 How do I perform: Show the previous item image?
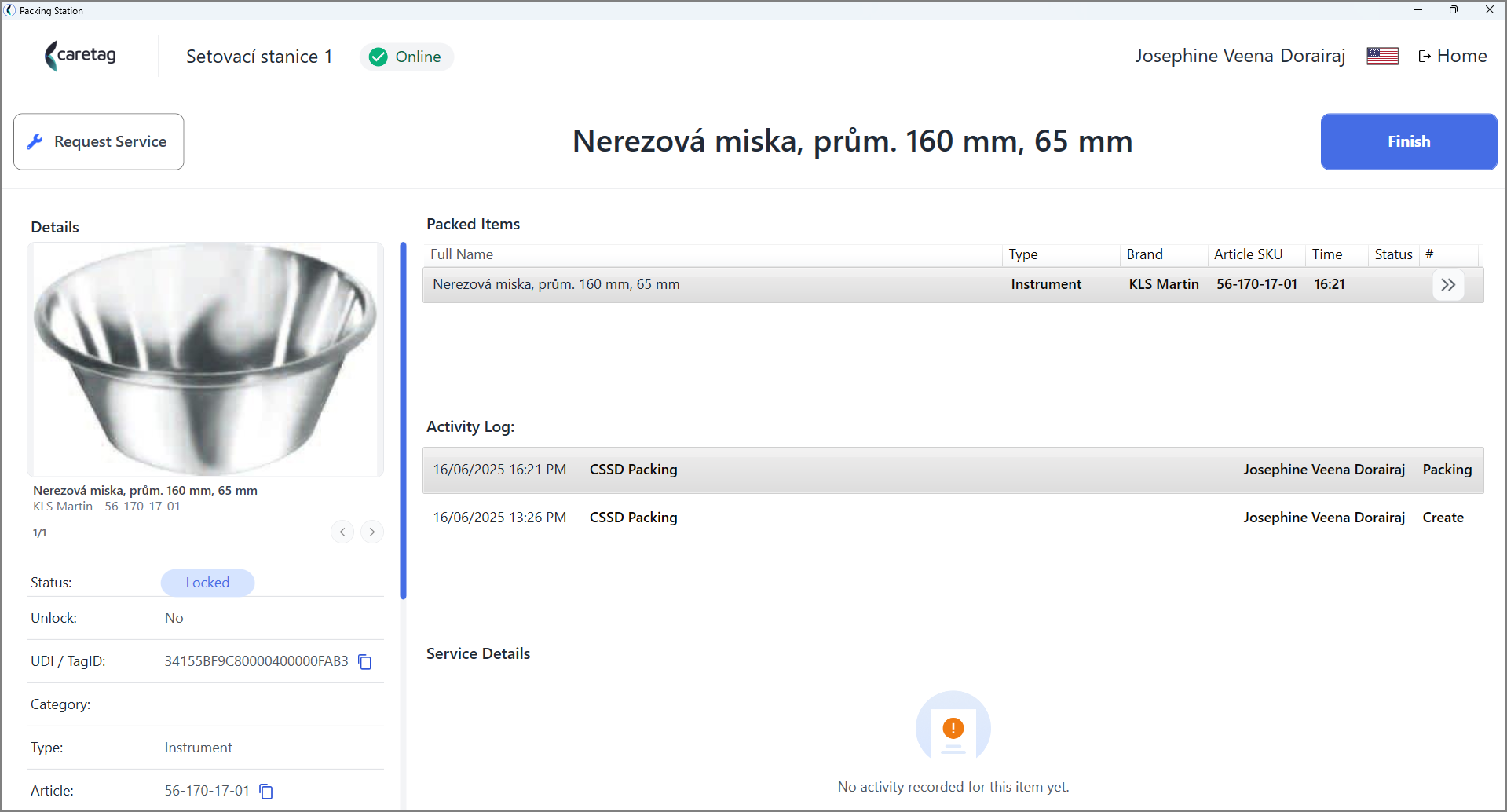point(342,532)
